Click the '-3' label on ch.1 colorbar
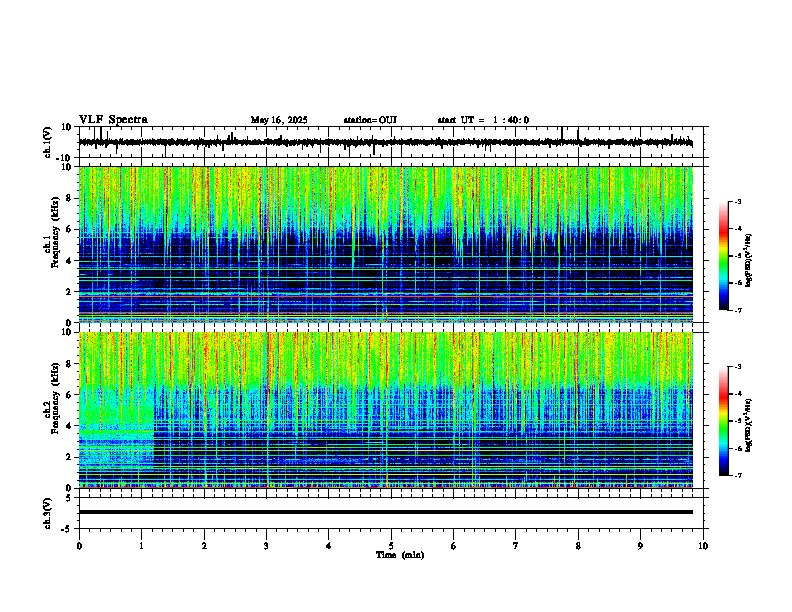Image resolution: width=792 pixels, height=612 pixels. [x=737, y=201]
